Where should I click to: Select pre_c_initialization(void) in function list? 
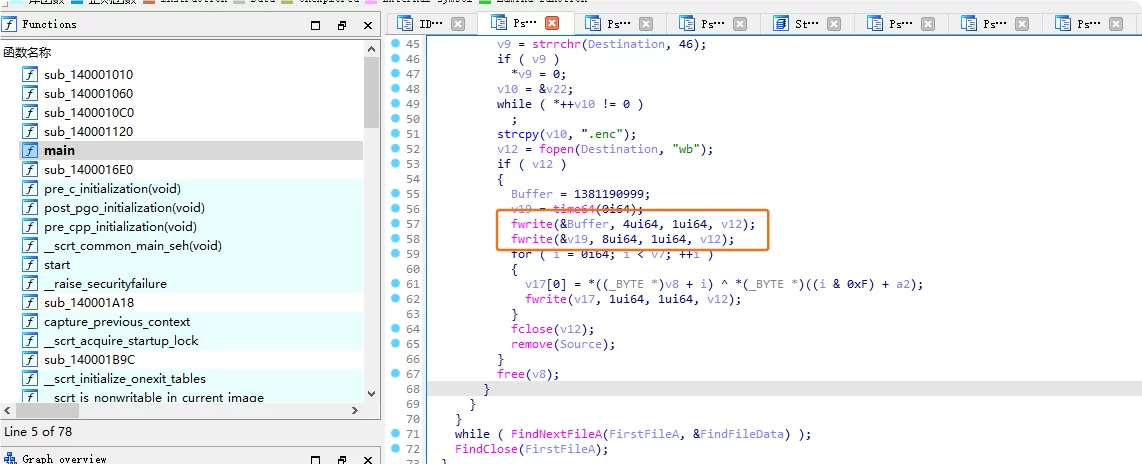(x=112, y=189)
